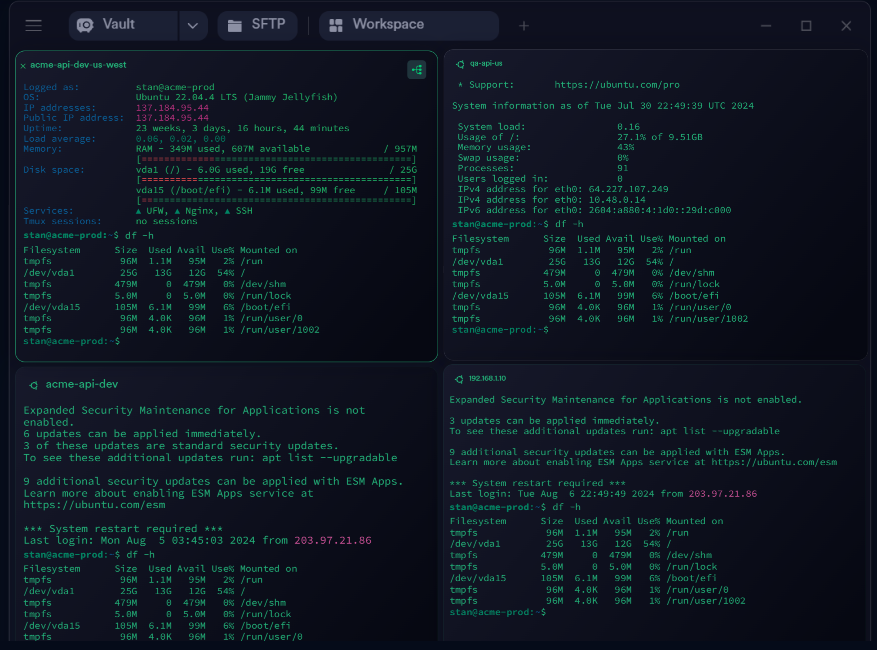The image size is (877, 650).
Task: Click the empty prompt at bottom of acme-api-dev-us-west pane
Action: pyautogui.click(x=71, y=341)
